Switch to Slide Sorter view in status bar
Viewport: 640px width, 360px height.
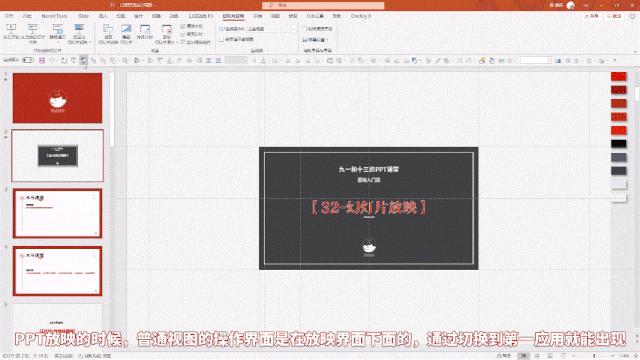coord(537,356)
